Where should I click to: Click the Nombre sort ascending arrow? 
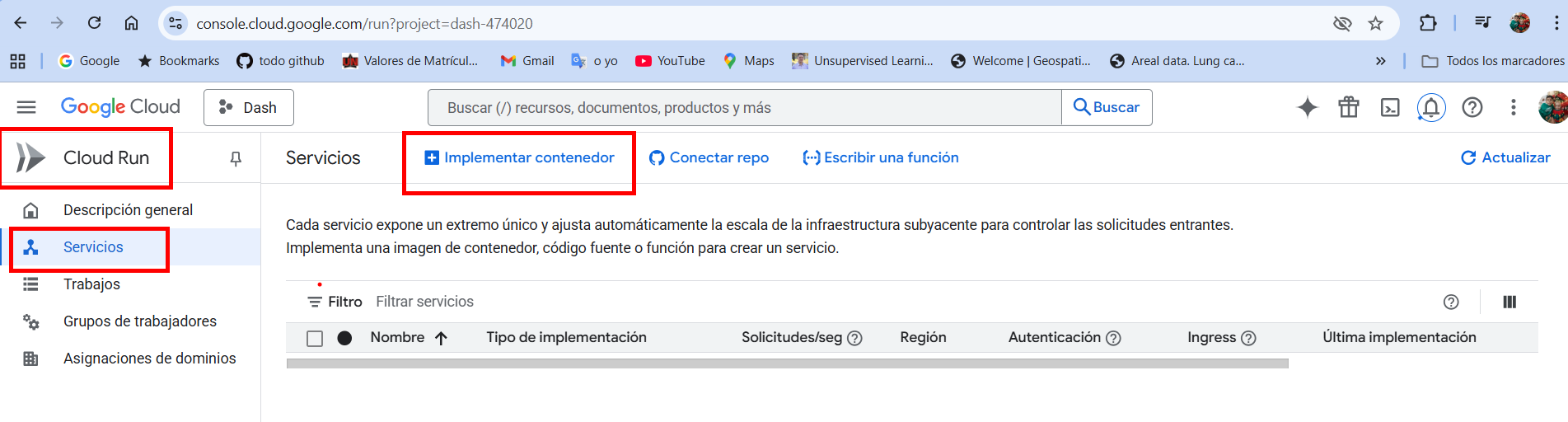[x=441, y=338]
